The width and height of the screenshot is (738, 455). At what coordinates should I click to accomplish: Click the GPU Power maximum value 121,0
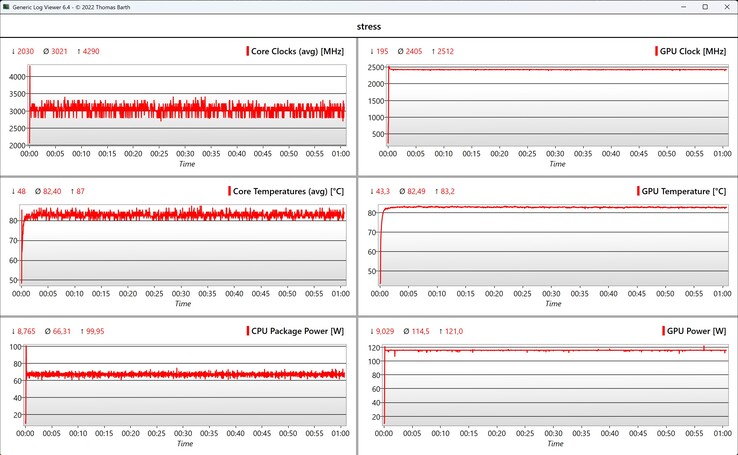[x=464, y=331]
